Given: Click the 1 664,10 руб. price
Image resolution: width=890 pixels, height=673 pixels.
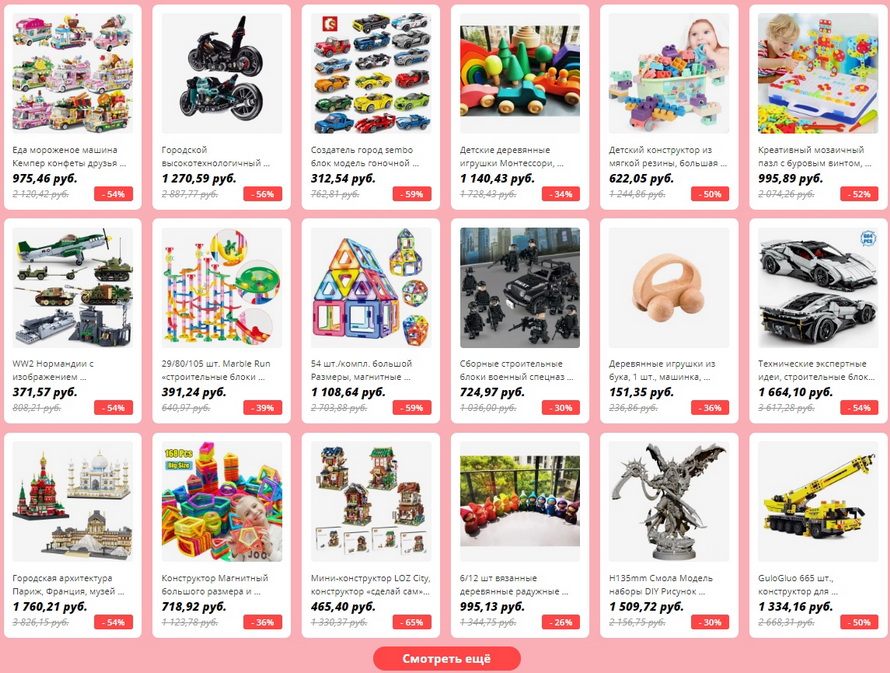Looking at the screenshot, I should 795,392.
